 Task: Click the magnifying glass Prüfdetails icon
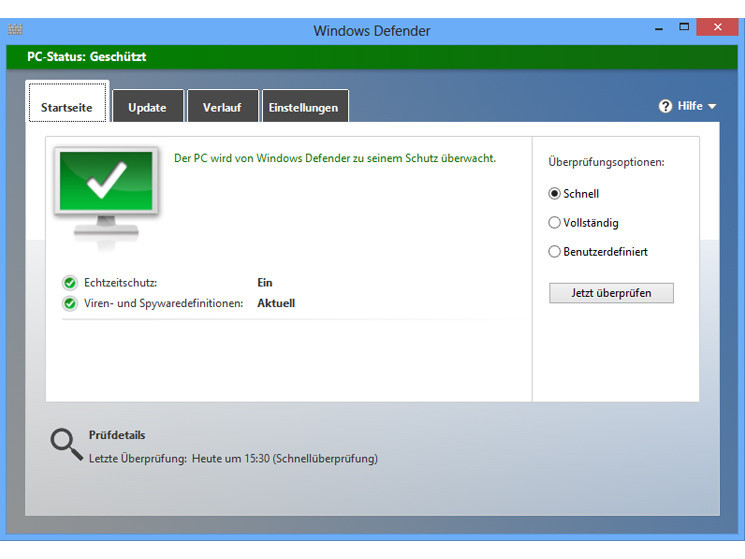click(67, 445)
